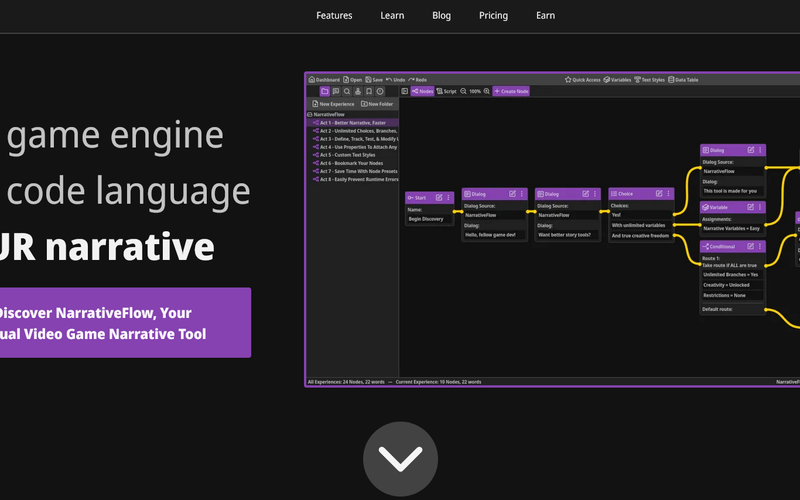Click New Experience button
800x500 pixels.
[333, 104]
